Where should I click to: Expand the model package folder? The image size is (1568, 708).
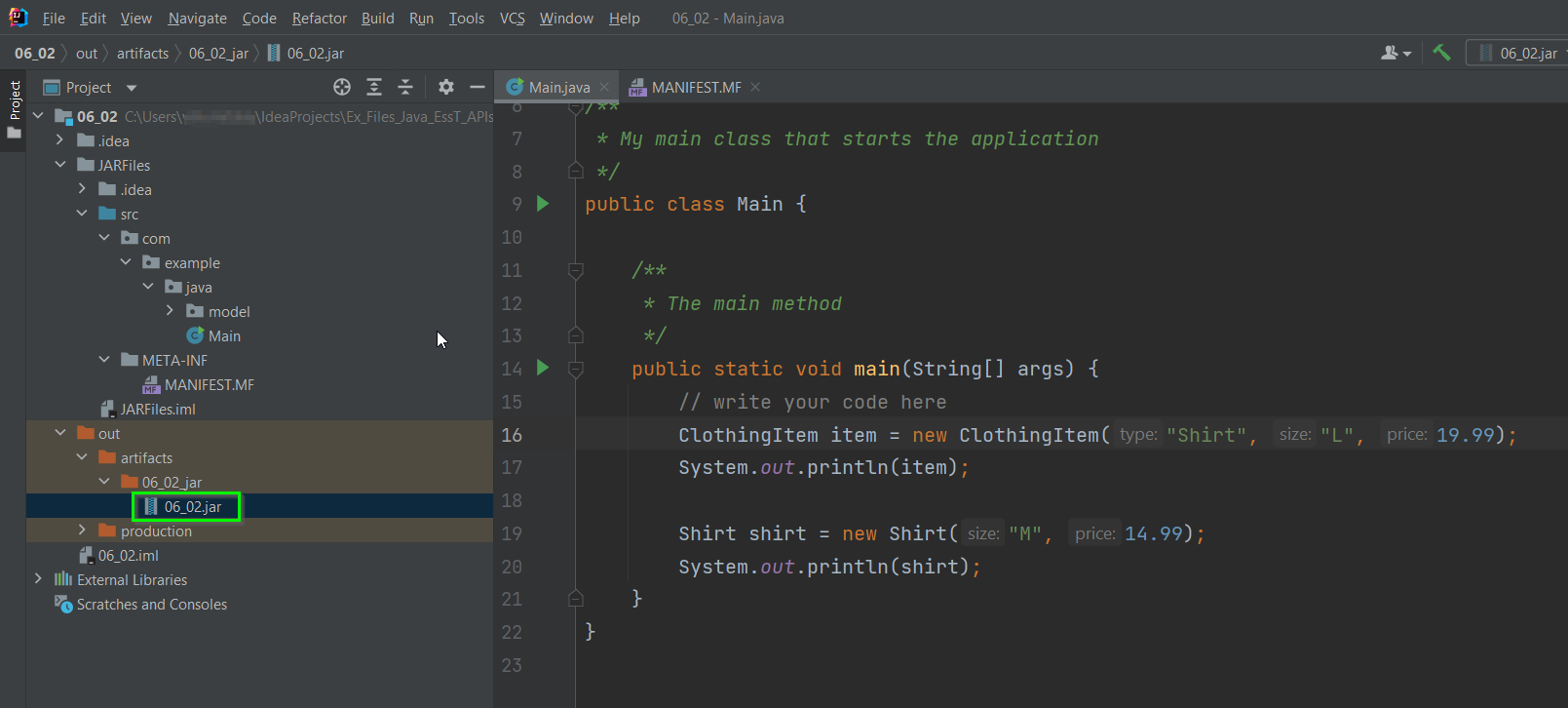(170, 311)
